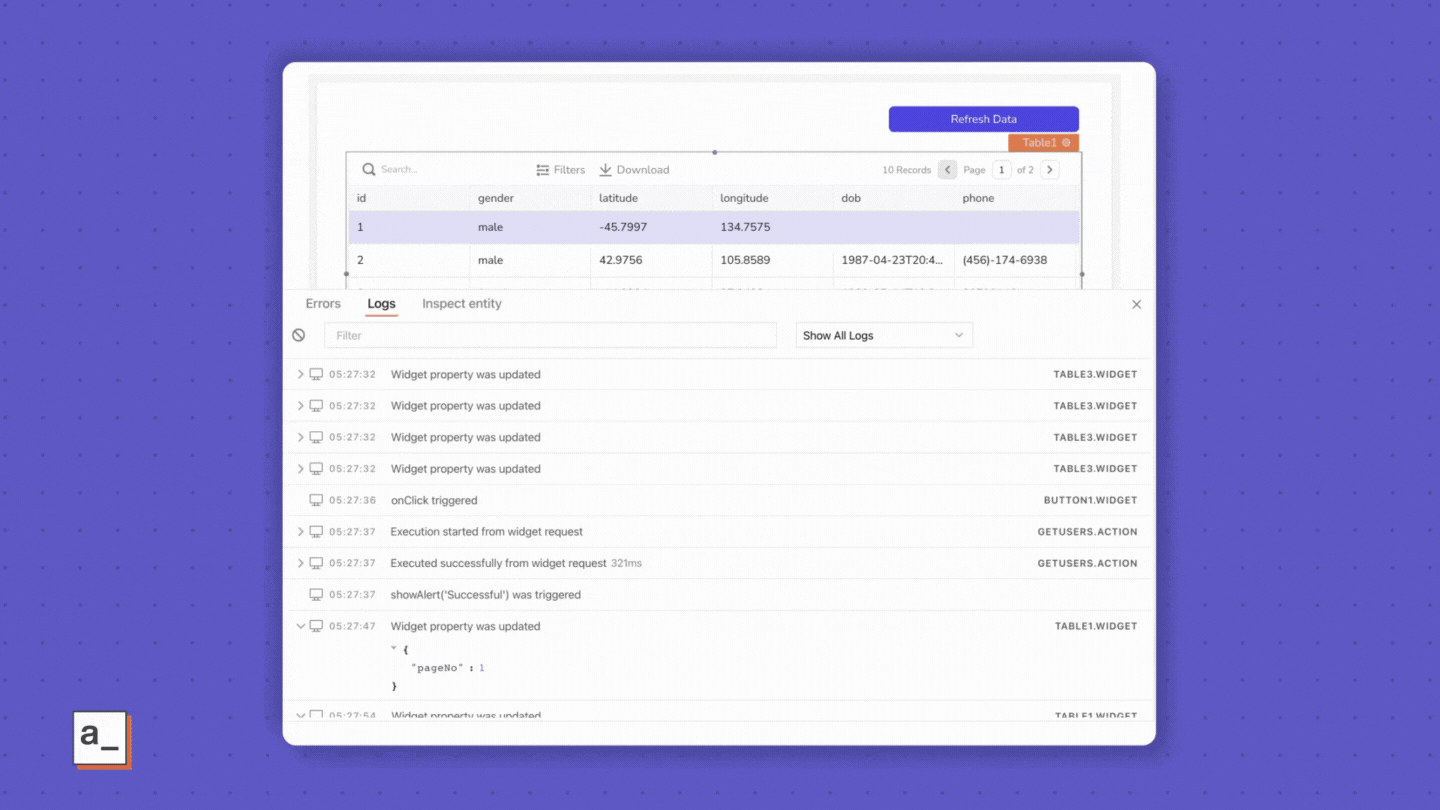The image size is (1440, 810).
Task: Click monitor icon of showAlert log
Action: coord(316,594)
